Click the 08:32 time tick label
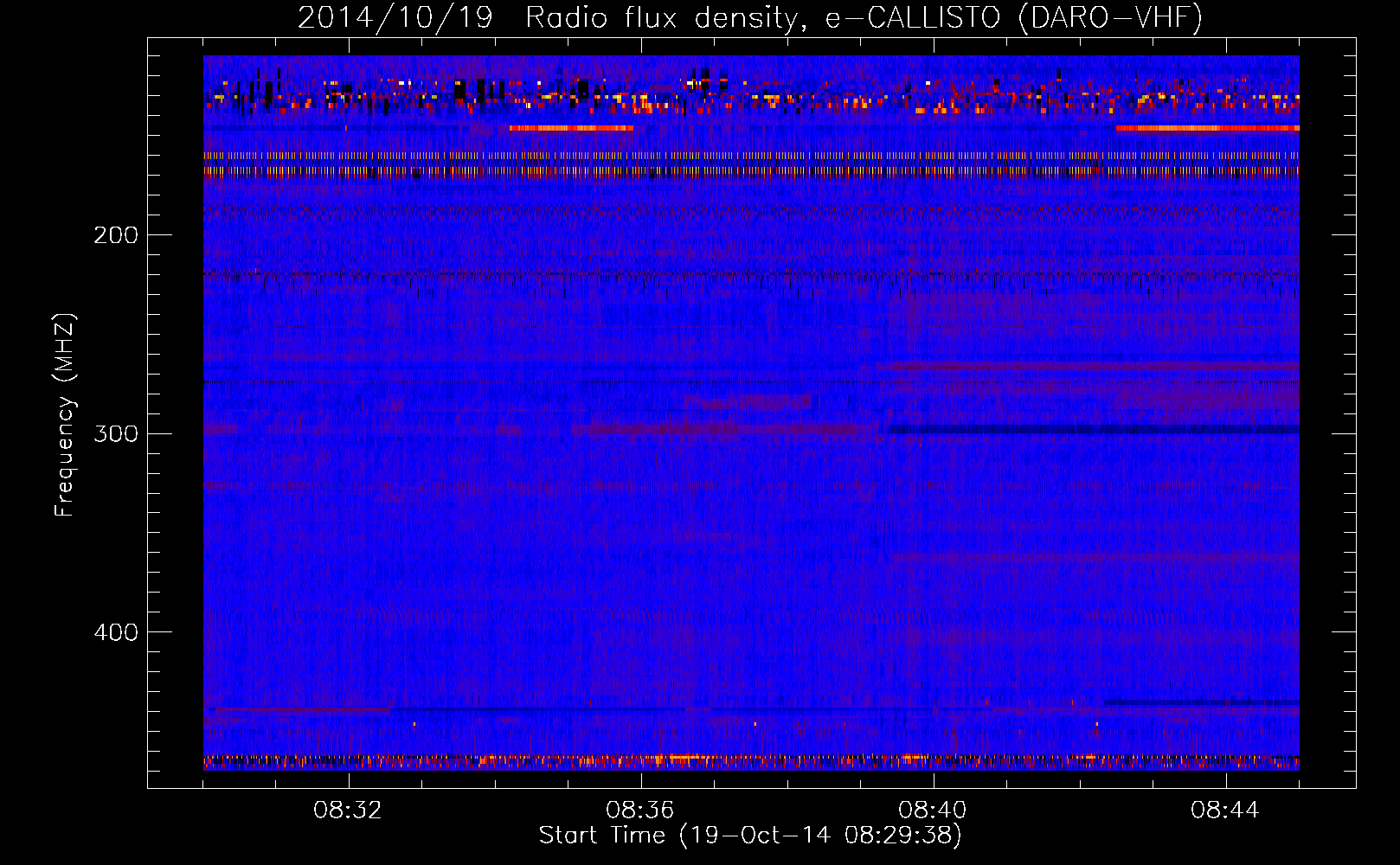1400x865 pixels. 348,811
